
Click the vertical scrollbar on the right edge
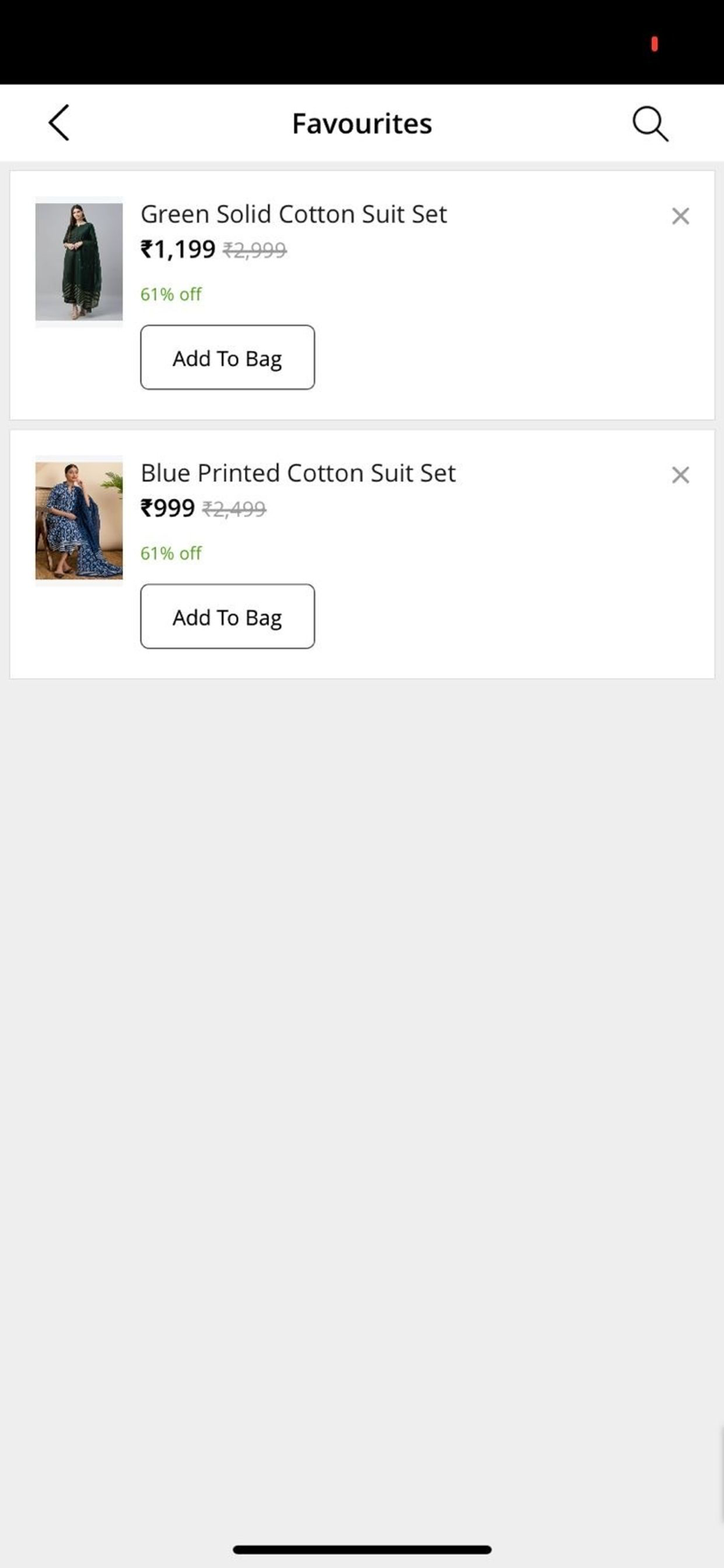coord(721,1474)
